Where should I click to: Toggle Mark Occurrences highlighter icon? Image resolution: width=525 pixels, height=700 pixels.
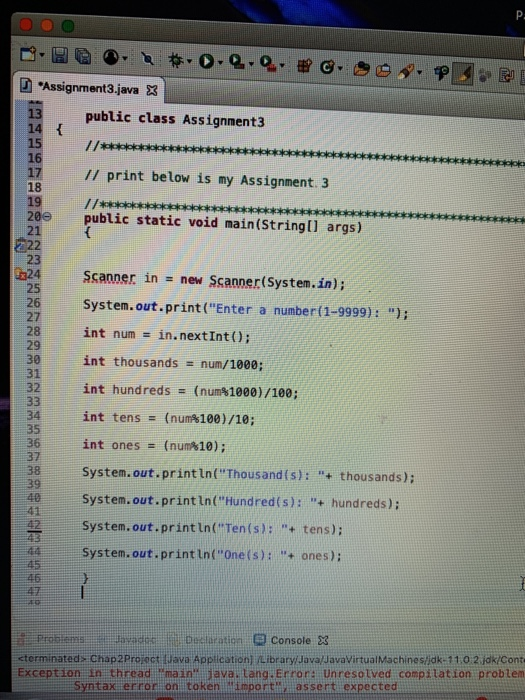click(x=463, y=74)
